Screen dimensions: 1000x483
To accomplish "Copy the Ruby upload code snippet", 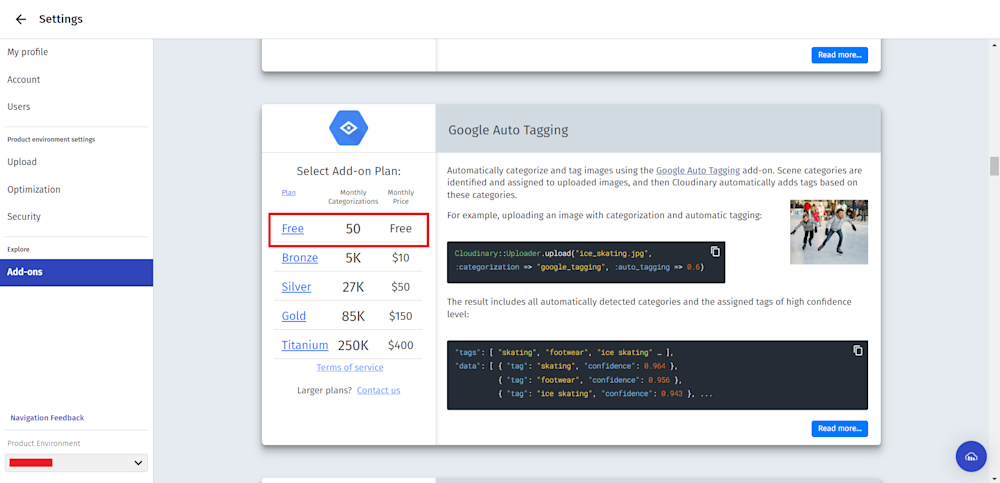I will (x=715, y=251).
